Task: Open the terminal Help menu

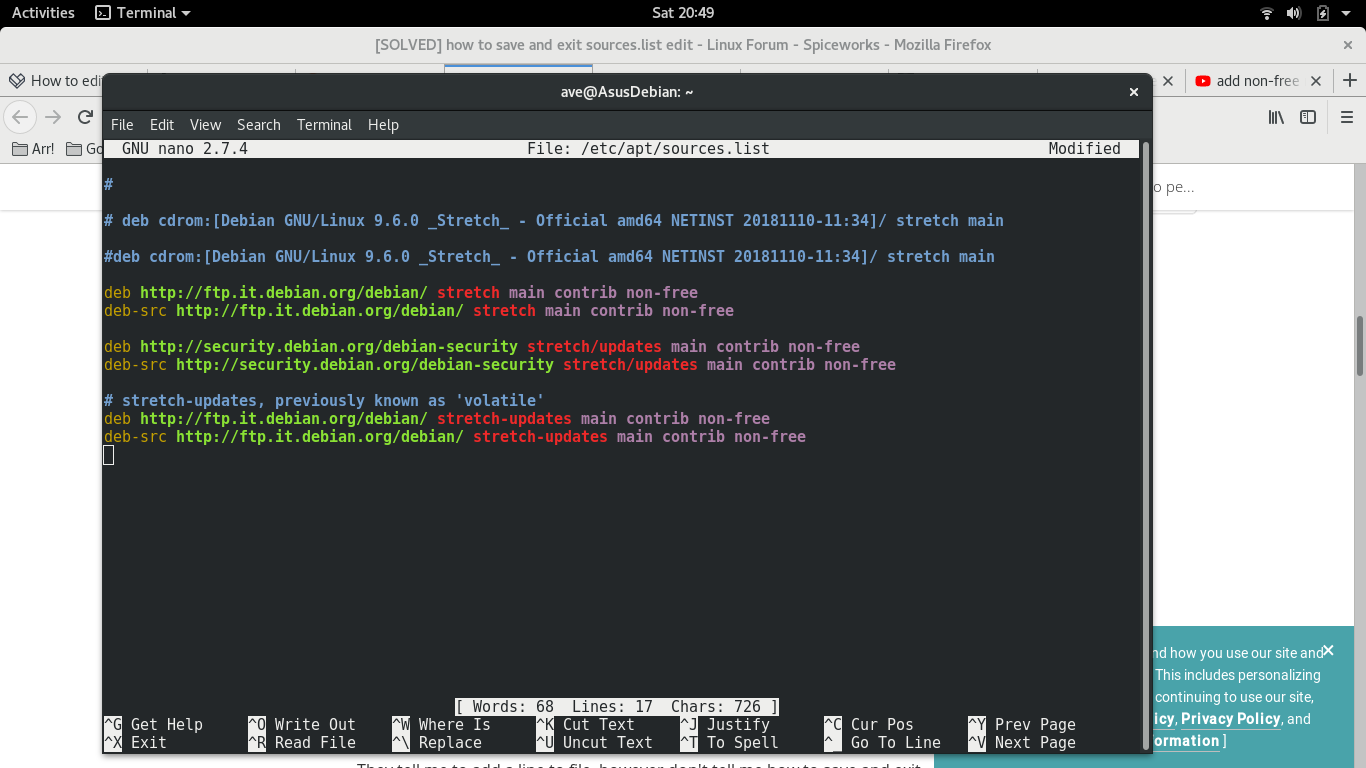Action: 383,125
